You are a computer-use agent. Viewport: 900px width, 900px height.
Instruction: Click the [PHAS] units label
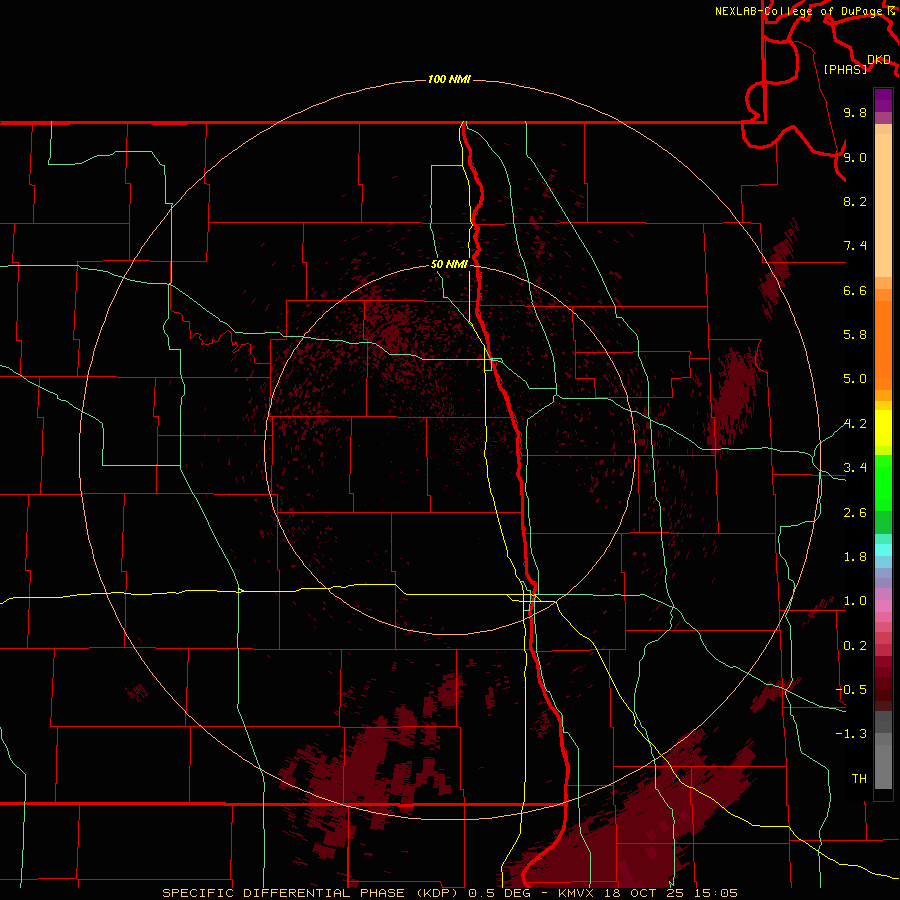tap(845, 69)
